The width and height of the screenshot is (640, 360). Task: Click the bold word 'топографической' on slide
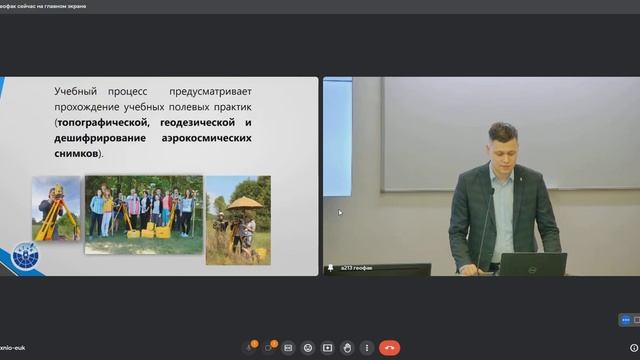point(102,122)
